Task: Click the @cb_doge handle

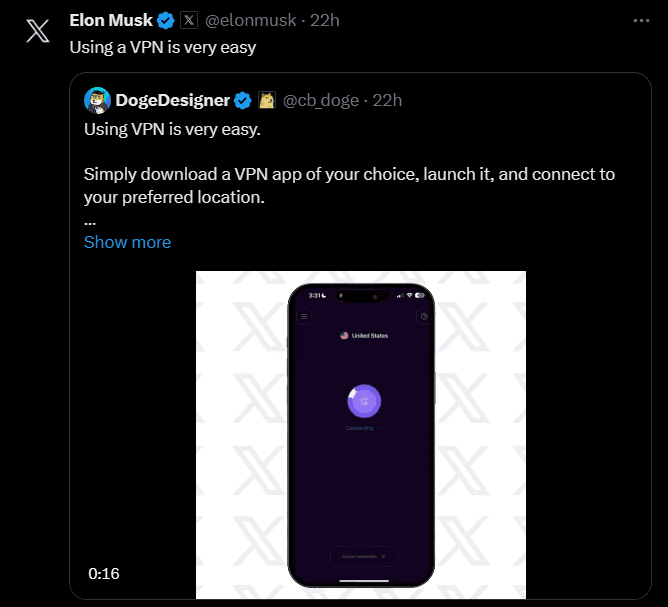Action: pos(320,100)
